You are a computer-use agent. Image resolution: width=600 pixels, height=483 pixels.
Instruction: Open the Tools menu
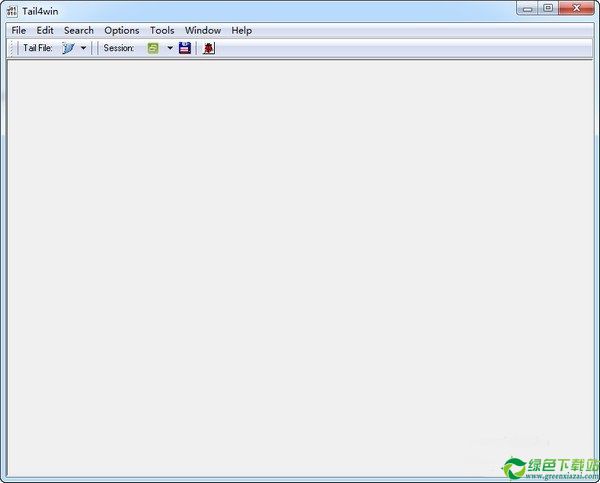pyautogui.click(x=162, y=30)
